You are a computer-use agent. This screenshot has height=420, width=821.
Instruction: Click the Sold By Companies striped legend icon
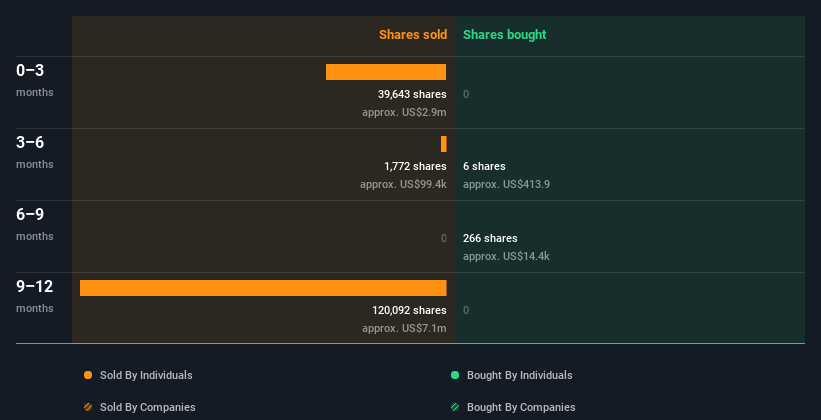88,407
